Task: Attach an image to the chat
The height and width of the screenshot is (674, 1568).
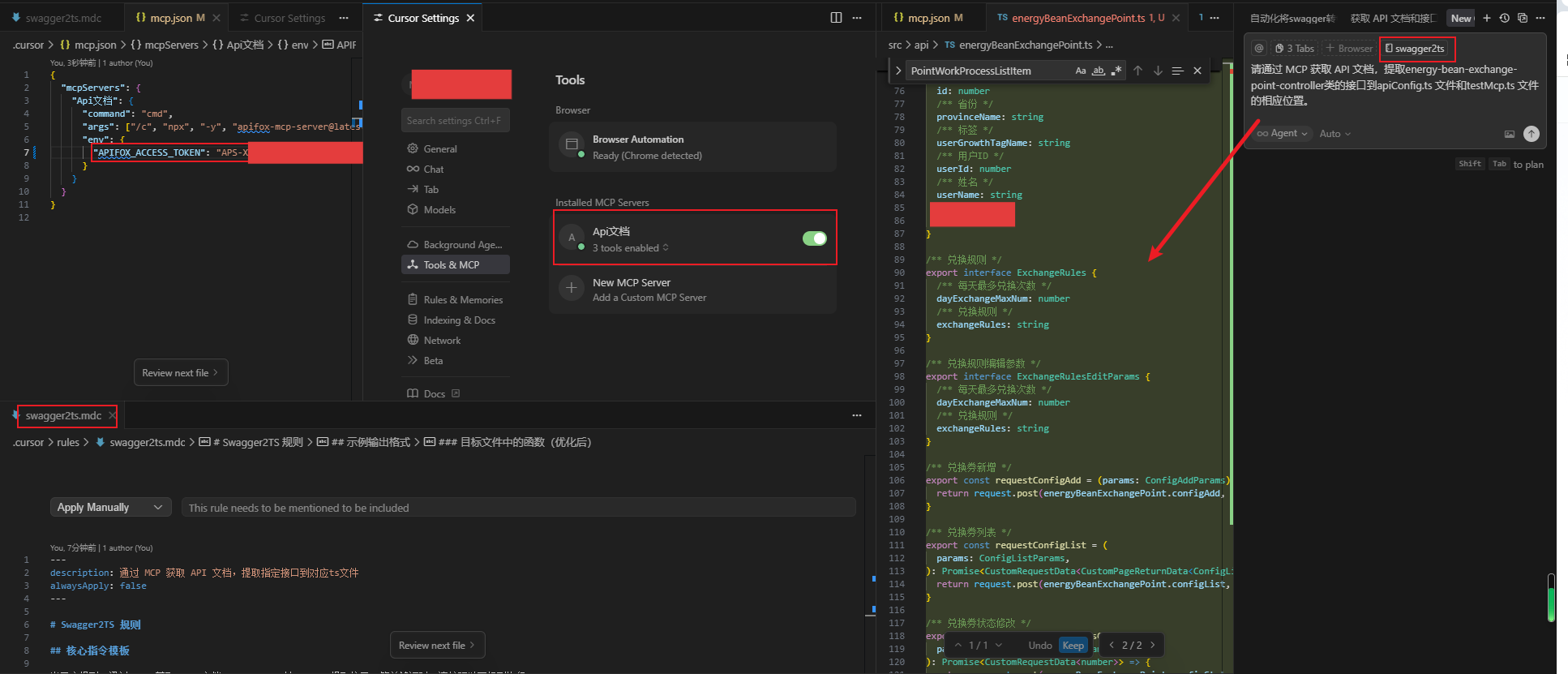Action: [1509, 134]
